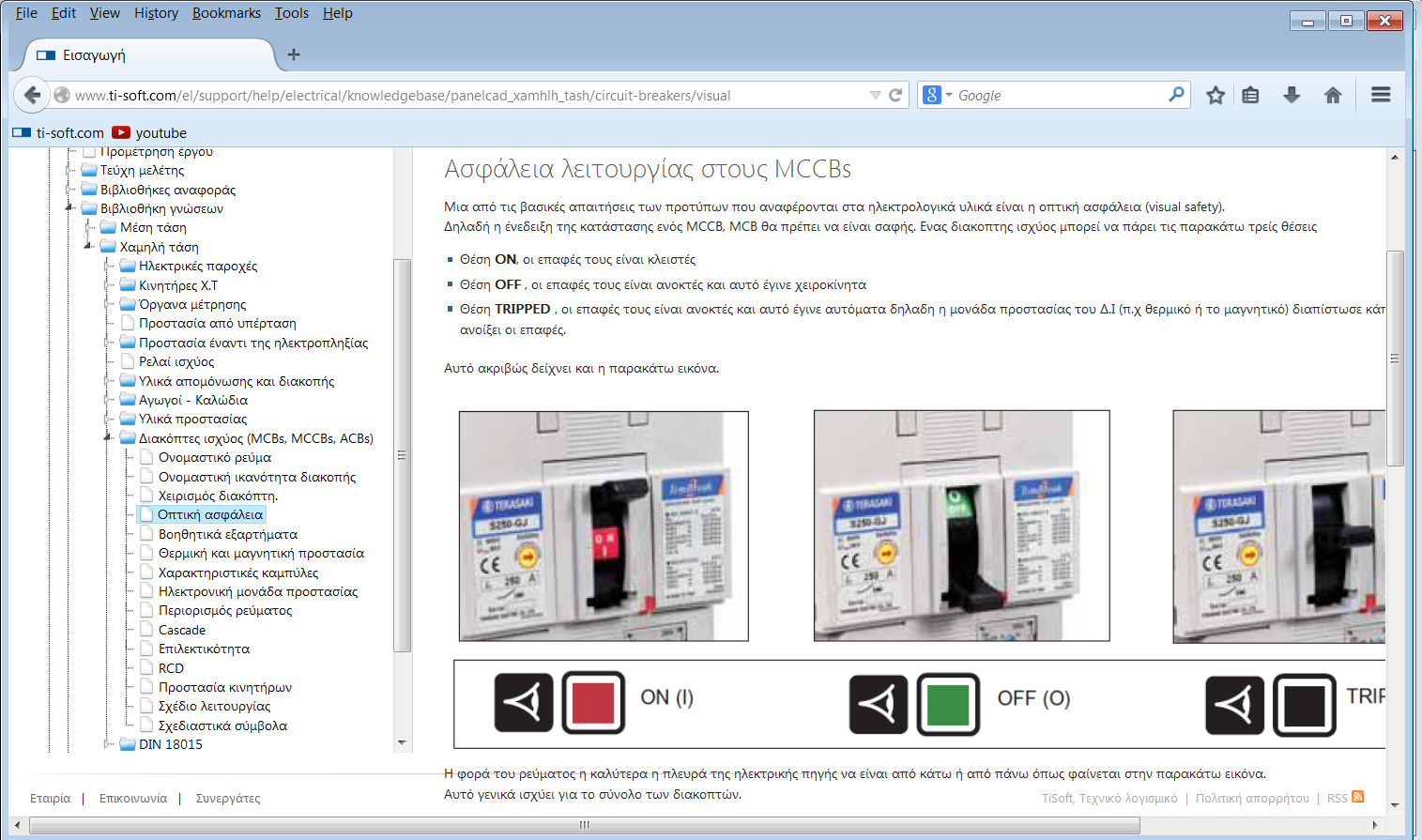Subscribe via the RSS feed icon
Viewport: 1422px width, 840px height.
(x=1358, y=797)
